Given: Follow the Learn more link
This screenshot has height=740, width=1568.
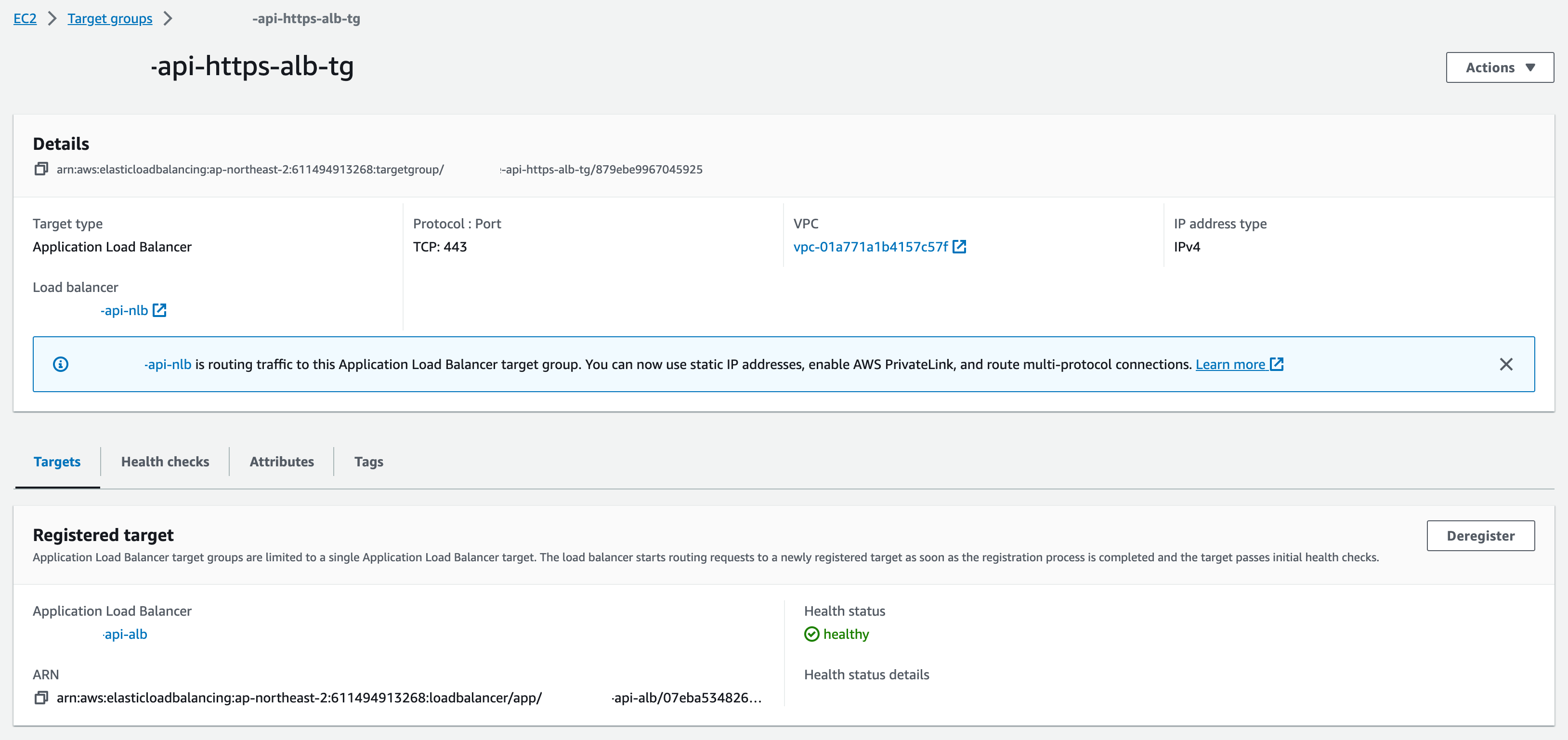Looking at the screenshot, I should (1230, 364).
